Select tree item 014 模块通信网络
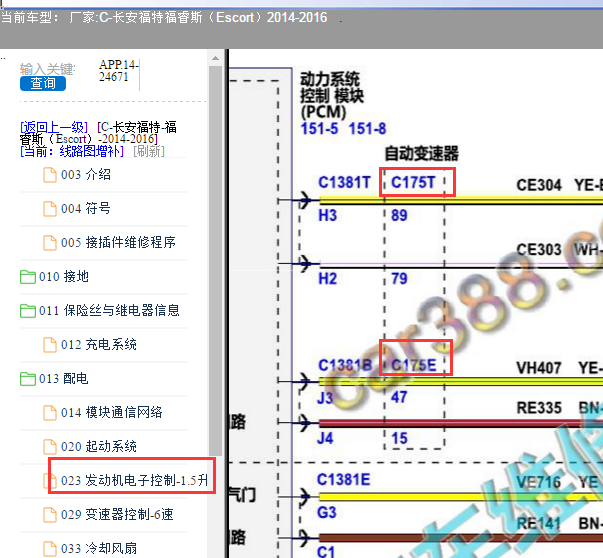The height and width of the screenshot is (558, 603). (x=112, y=412)
